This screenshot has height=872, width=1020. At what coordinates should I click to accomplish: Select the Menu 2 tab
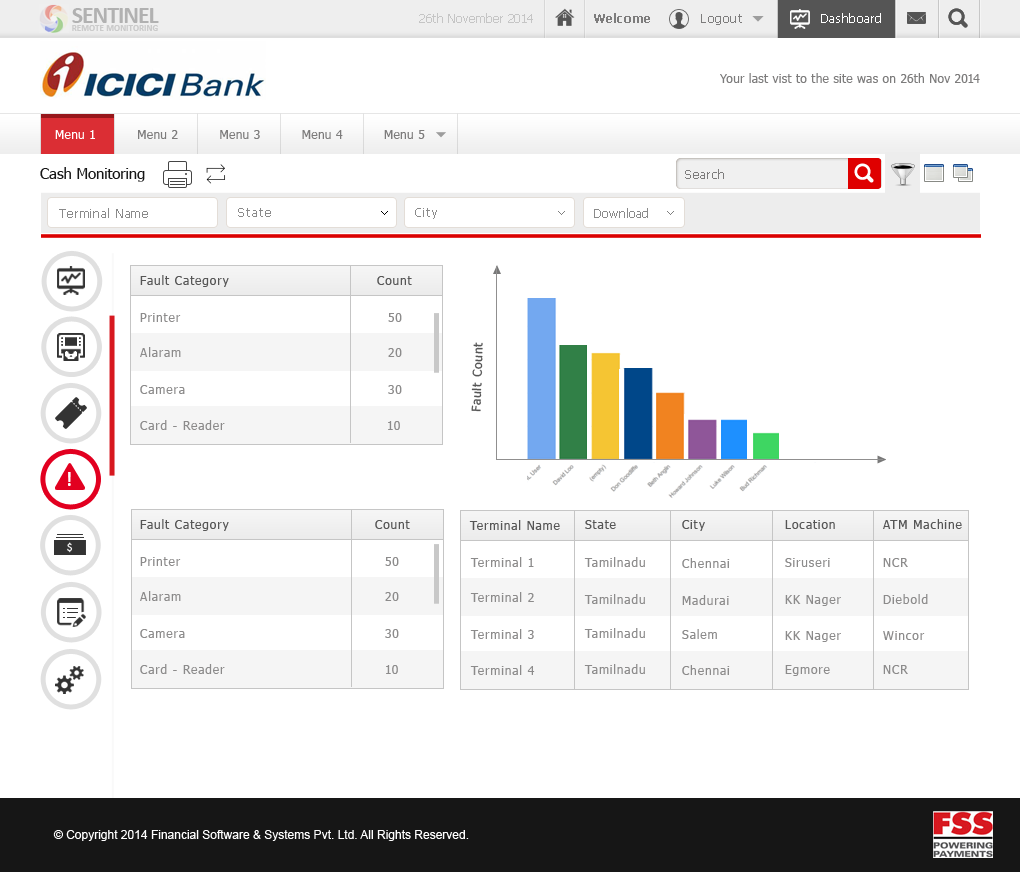(157, 135)
